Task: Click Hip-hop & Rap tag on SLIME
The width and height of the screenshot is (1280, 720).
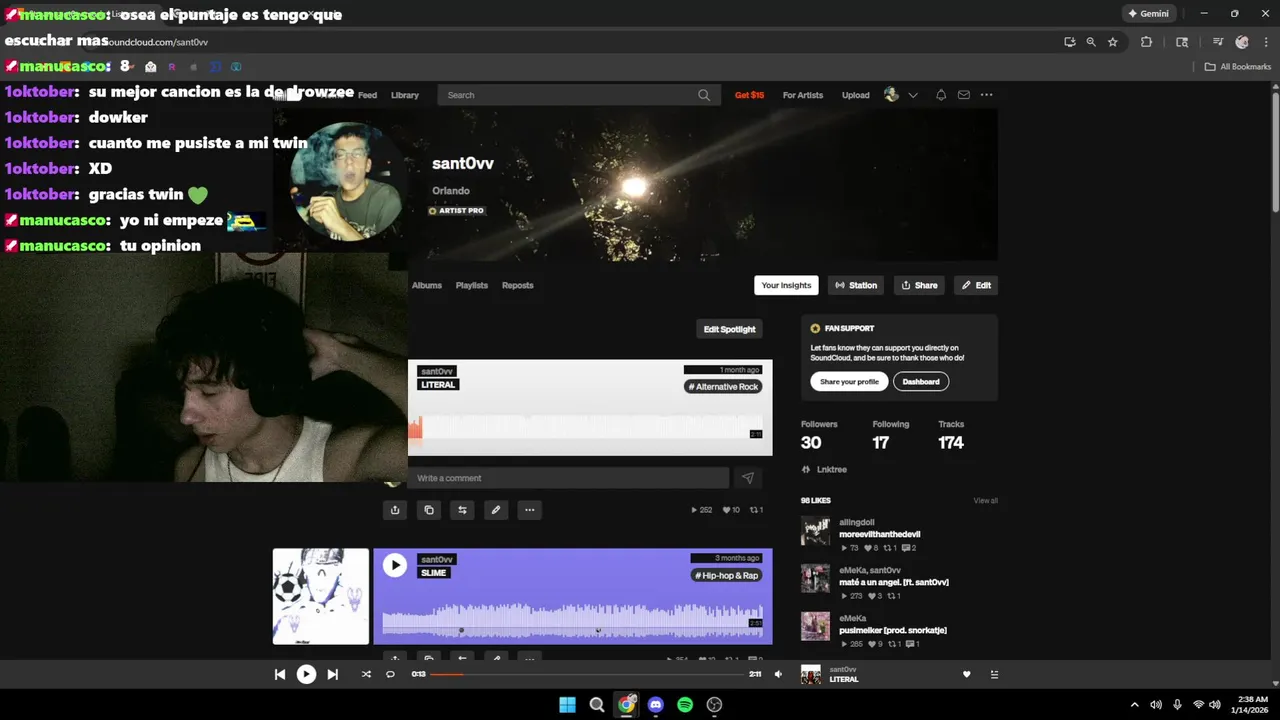Action: (726, 575)
